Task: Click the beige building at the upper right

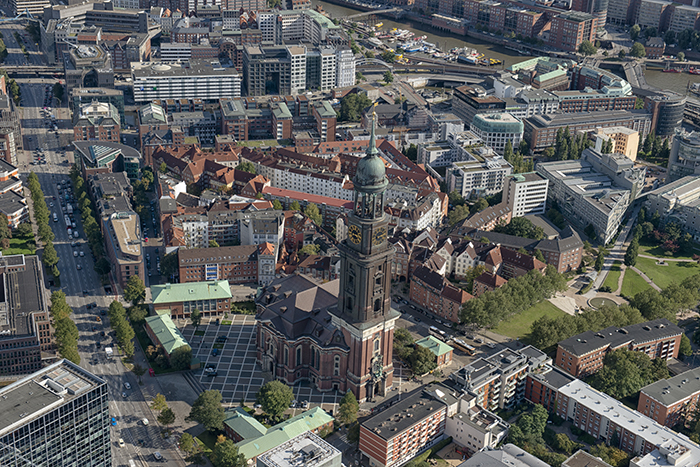Action: point(615,140)
